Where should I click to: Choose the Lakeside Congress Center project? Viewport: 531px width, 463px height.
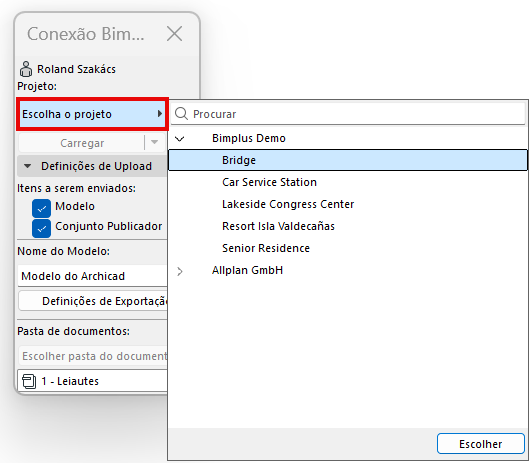pyautogui.click(x=348, y=204)
